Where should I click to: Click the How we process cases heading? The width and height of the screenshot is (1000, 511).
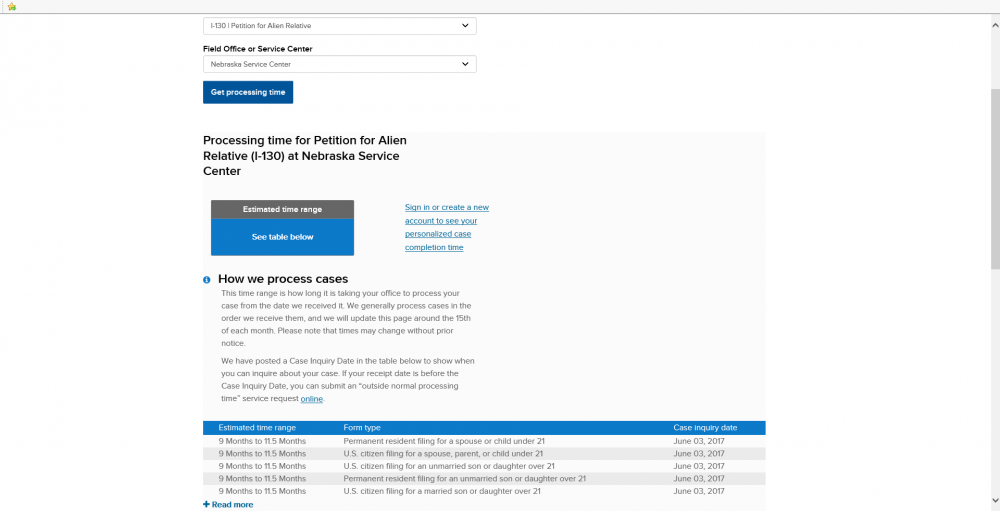(x=283, y=279)
